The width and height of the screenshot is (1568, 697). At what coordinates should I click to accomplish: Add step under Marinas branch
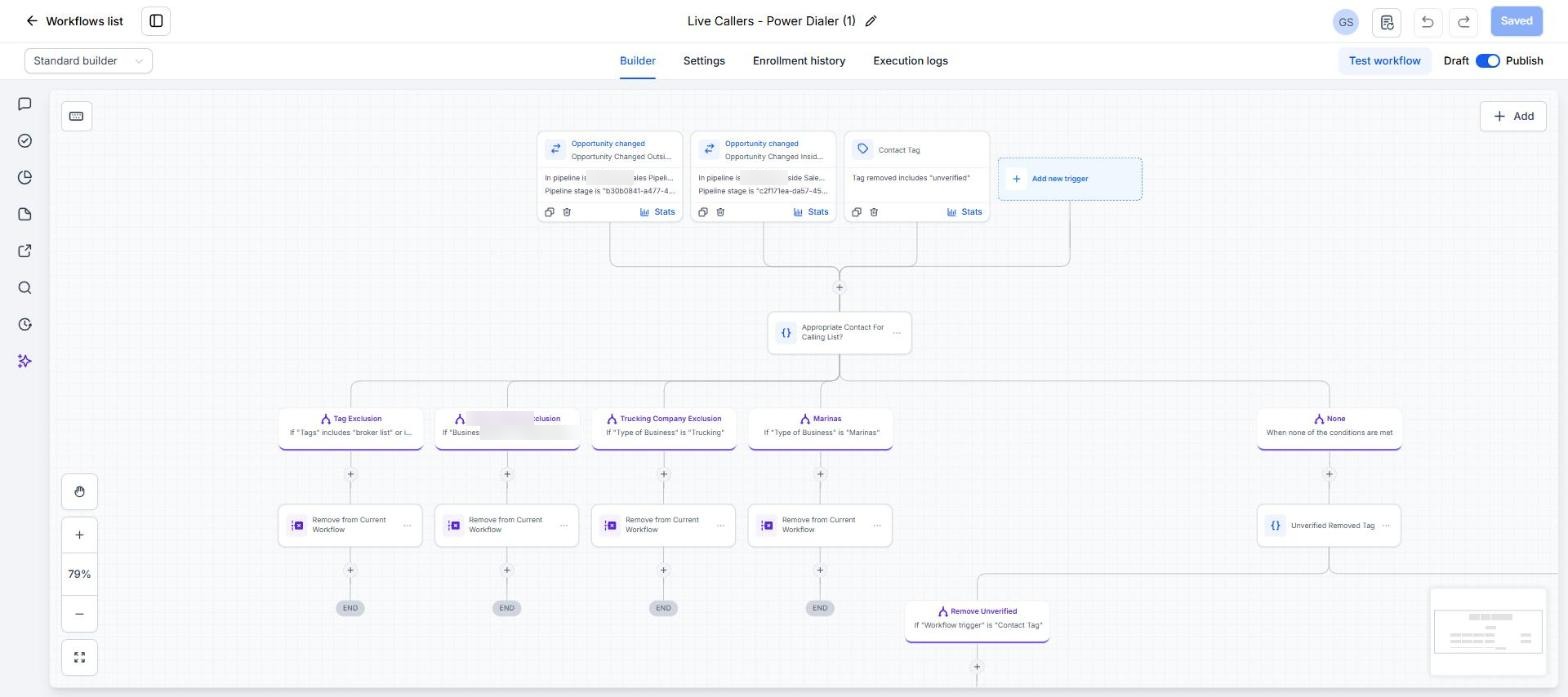[820, 474]
